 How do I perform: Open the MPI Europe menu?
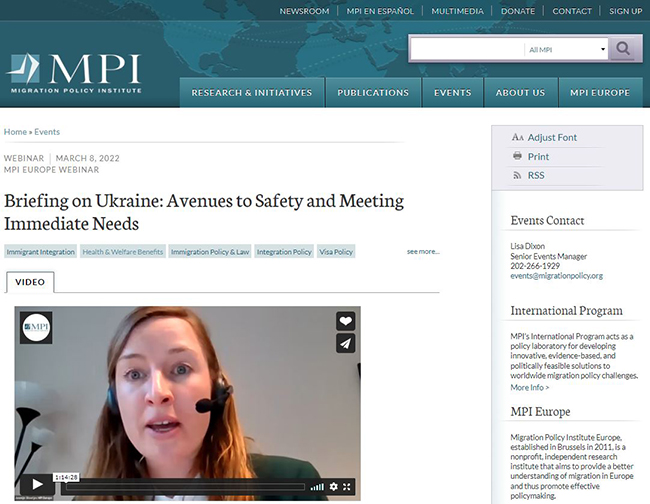[600, 92]
